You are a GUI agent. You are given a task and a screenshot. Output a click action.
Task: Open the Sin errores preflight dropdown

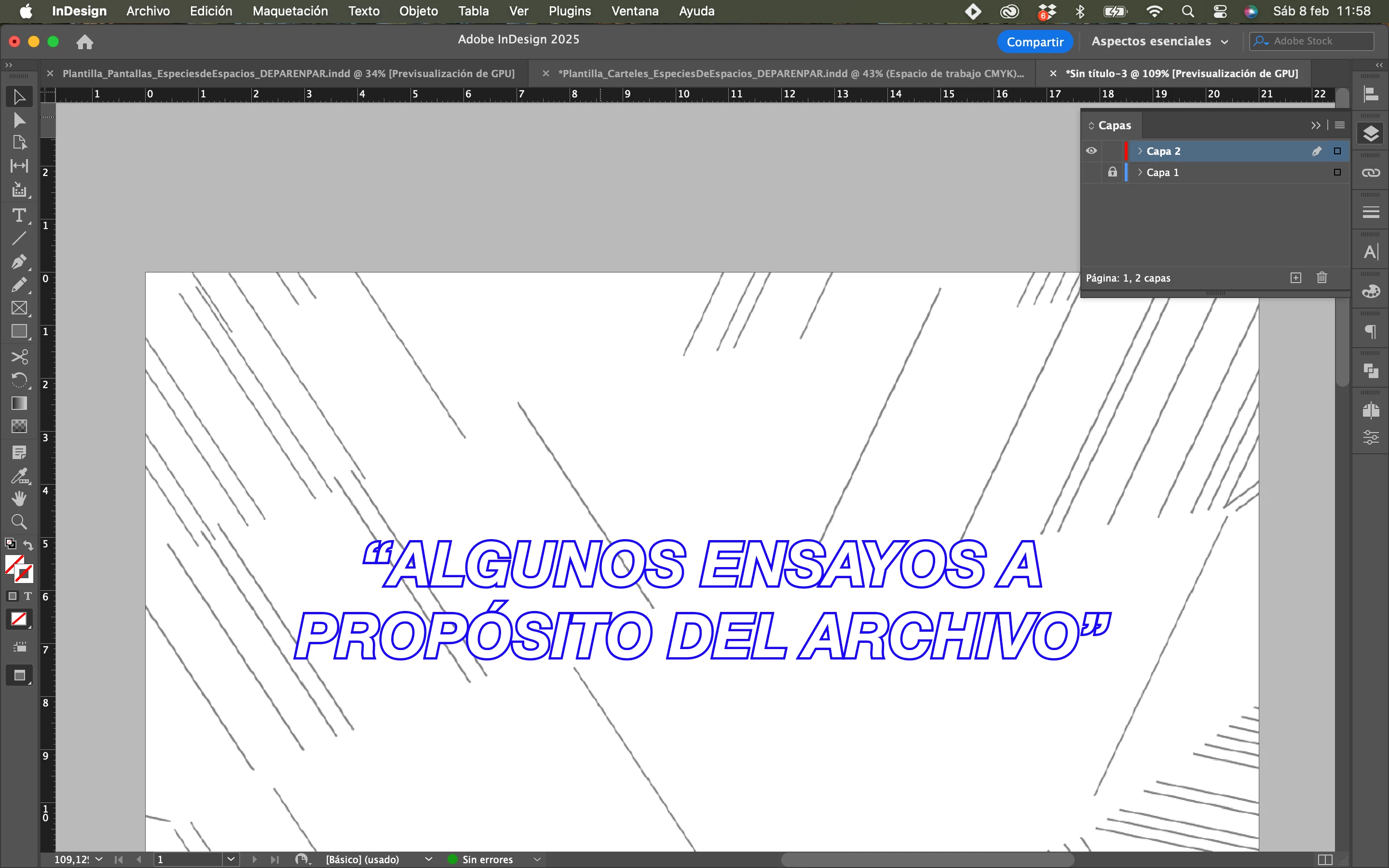point(537,859)
